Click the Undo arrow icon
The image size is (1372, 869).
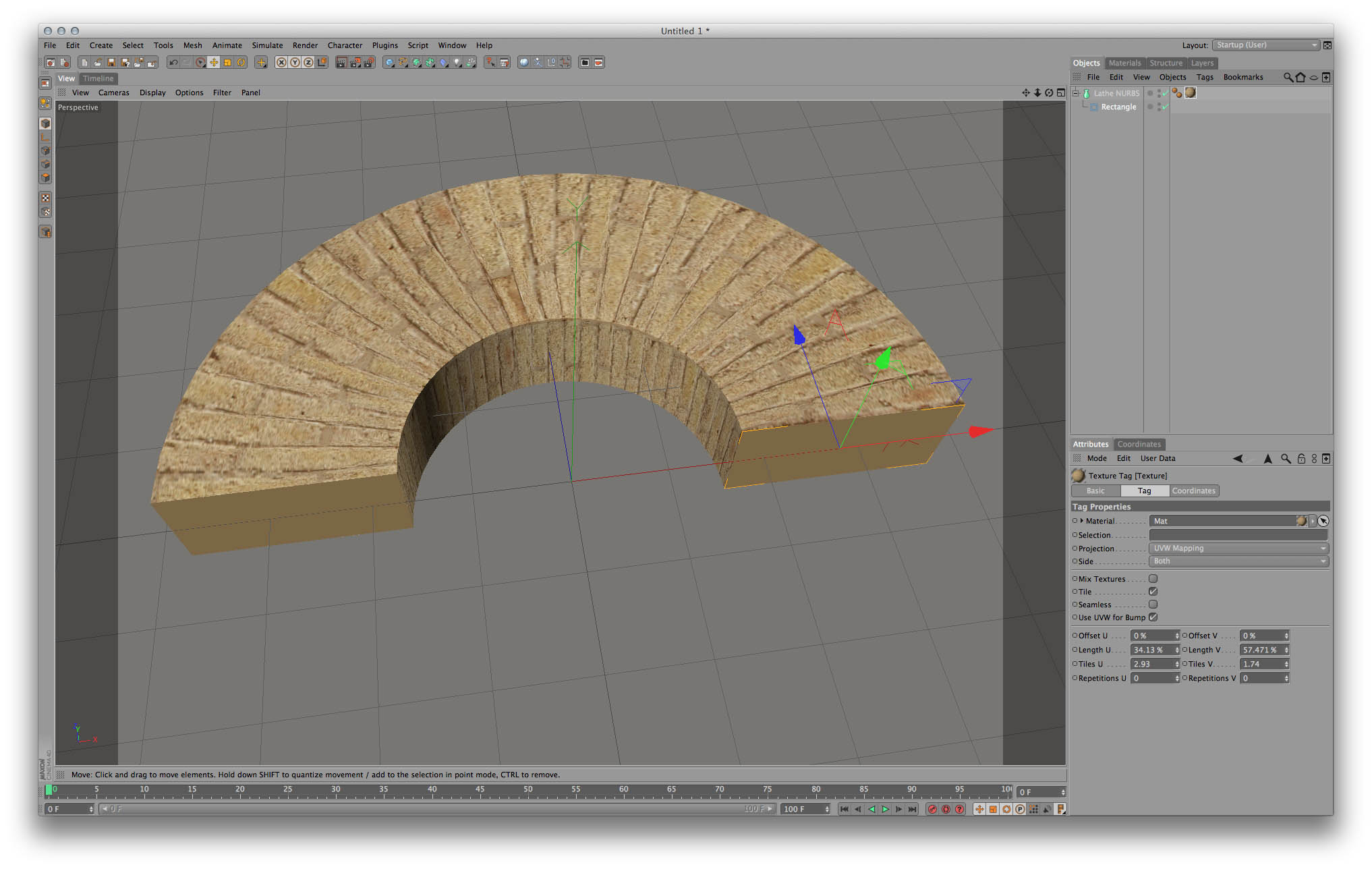[173, 62]
